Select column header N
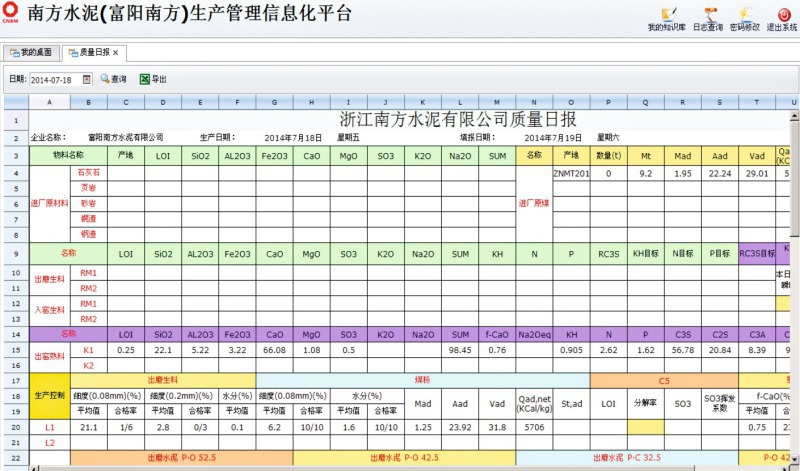The width and height of the screenshot is (800, 471). click(x=534, y=102)
